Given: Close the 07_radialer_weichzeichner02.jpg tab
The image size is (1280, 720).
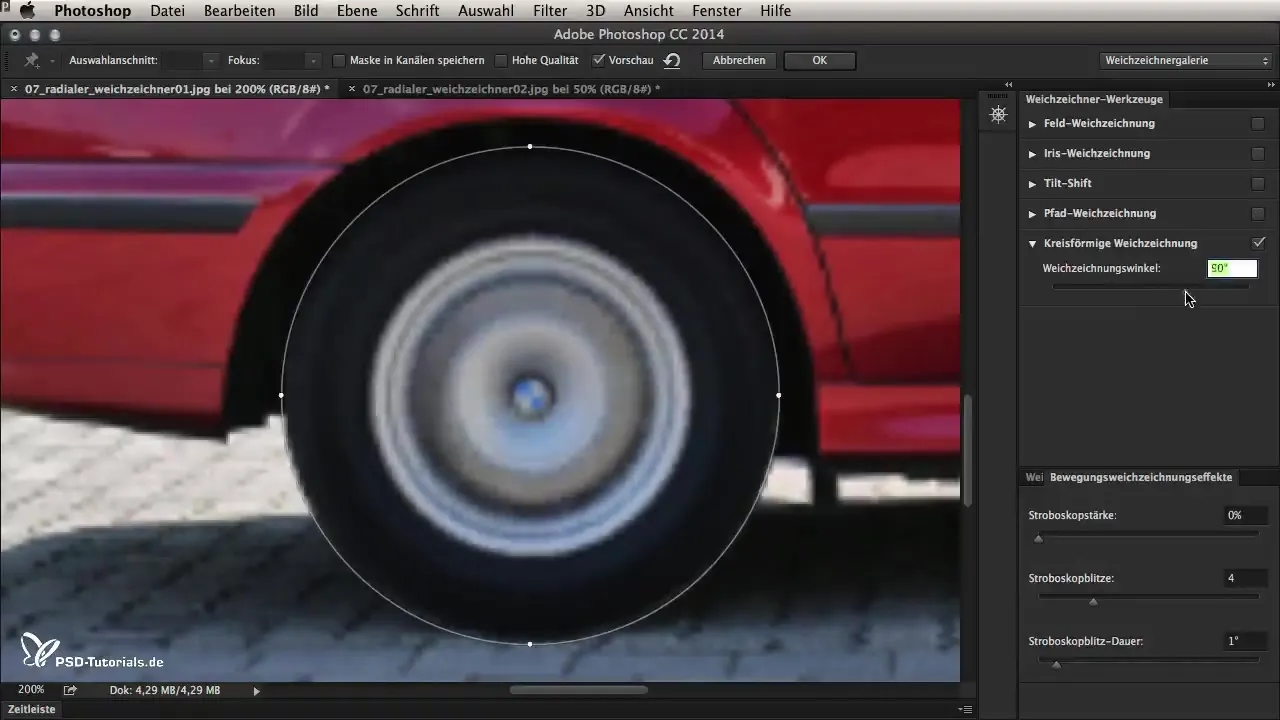Looking at the screenshot, I should [352, 89].
